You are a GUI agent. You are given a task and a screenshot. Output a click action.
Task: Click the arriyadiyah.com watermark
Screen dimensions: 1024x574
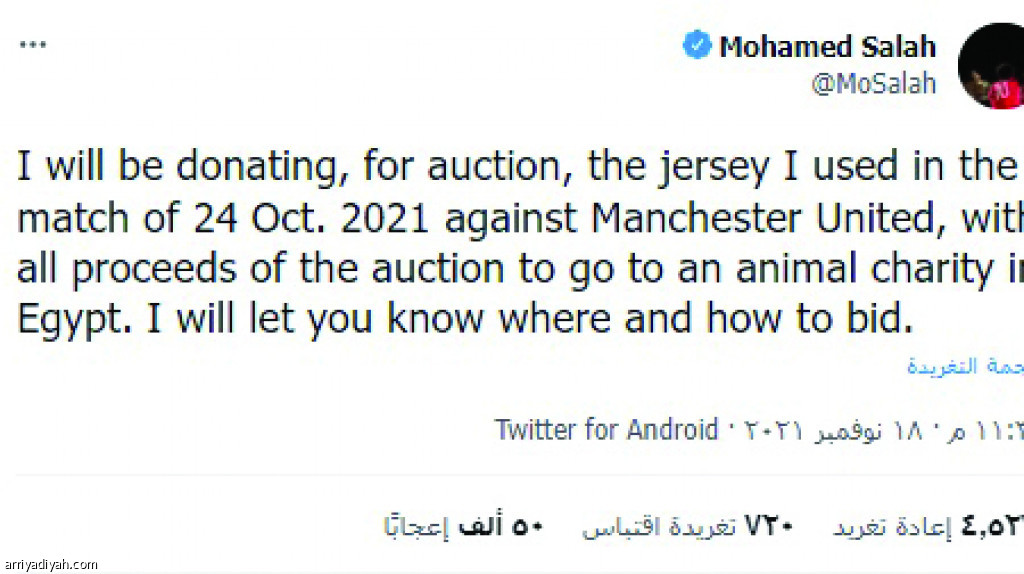51,564
